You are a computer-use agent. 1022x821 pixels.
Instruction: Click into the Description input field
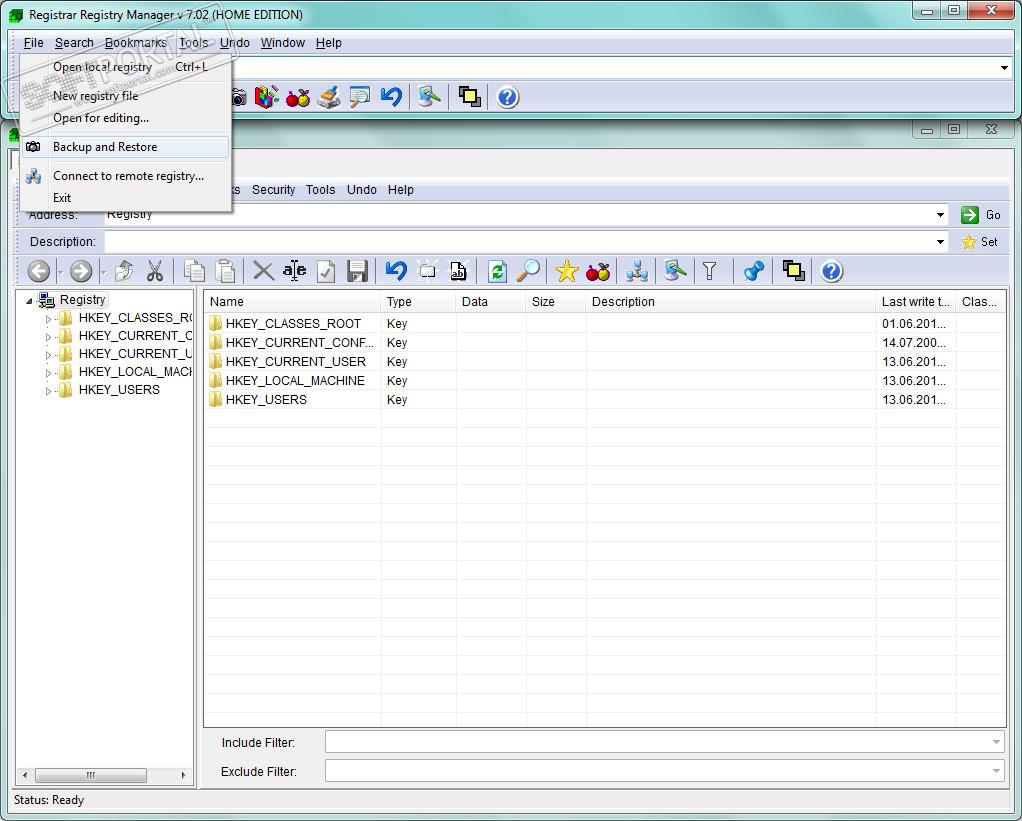[x=519, y=242]
